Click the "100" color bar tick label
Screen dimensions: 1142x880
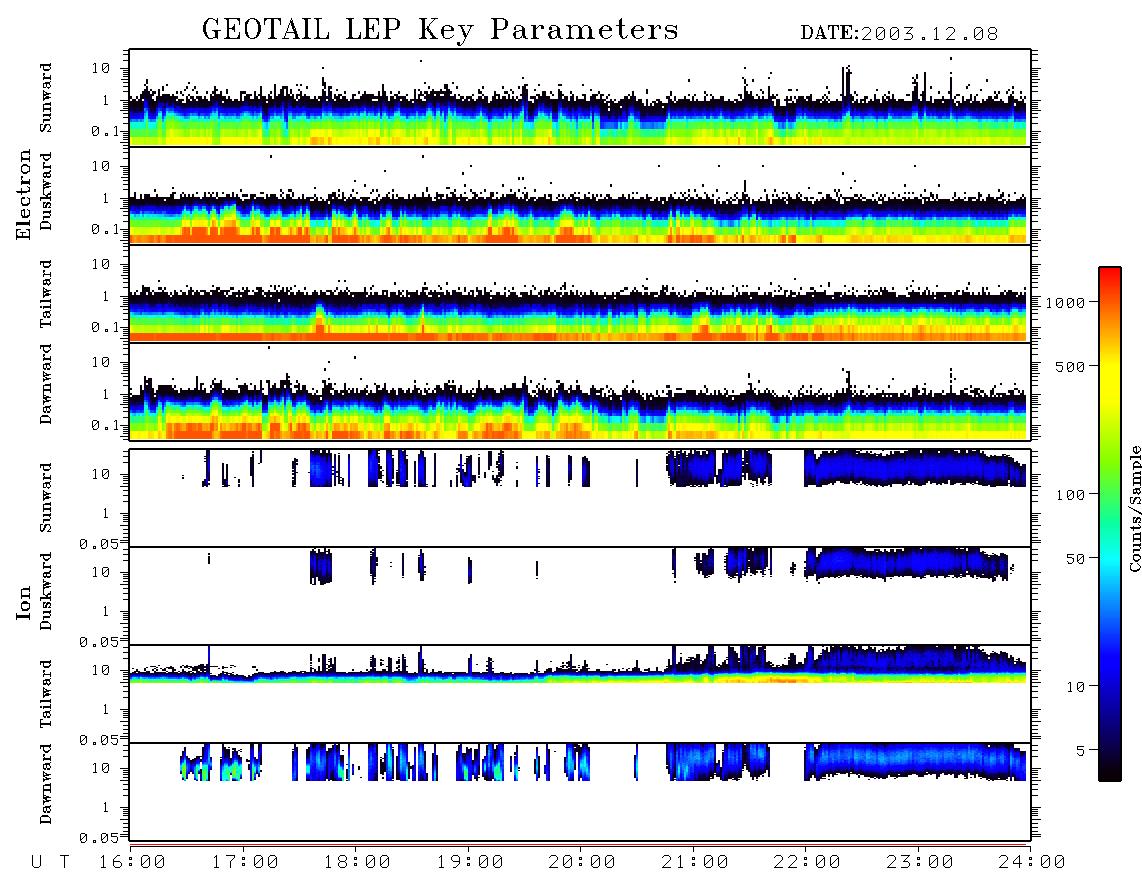[x=1070, y=495]
